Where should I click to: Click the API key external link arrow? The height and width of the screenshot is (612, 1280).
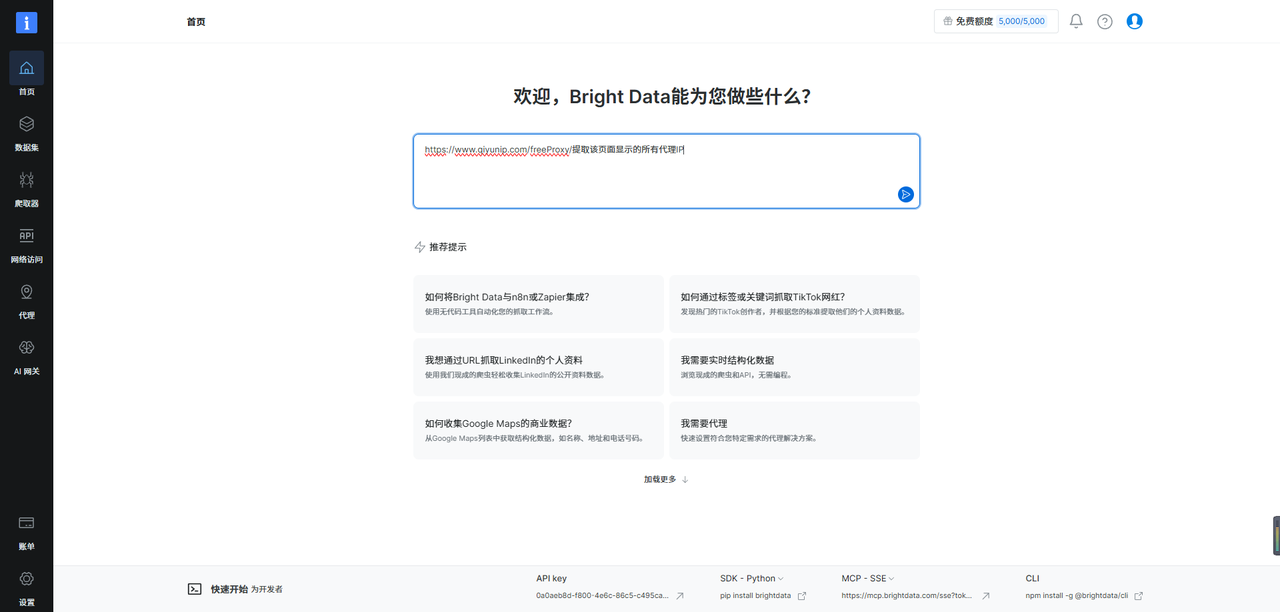[680, 596]
